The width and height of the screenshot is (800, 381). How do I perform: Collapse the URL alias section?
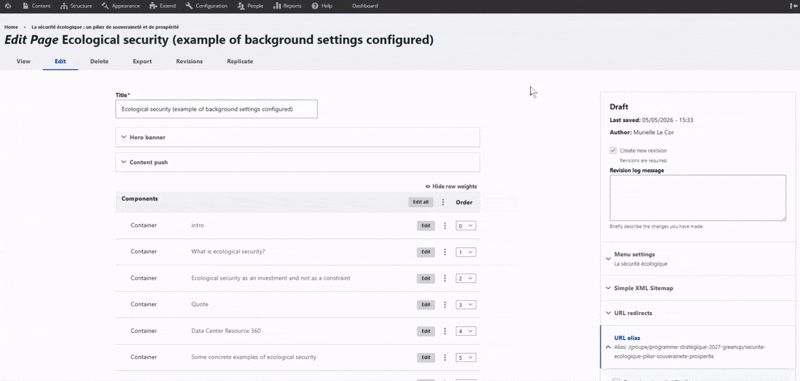(x=697, y=347)
